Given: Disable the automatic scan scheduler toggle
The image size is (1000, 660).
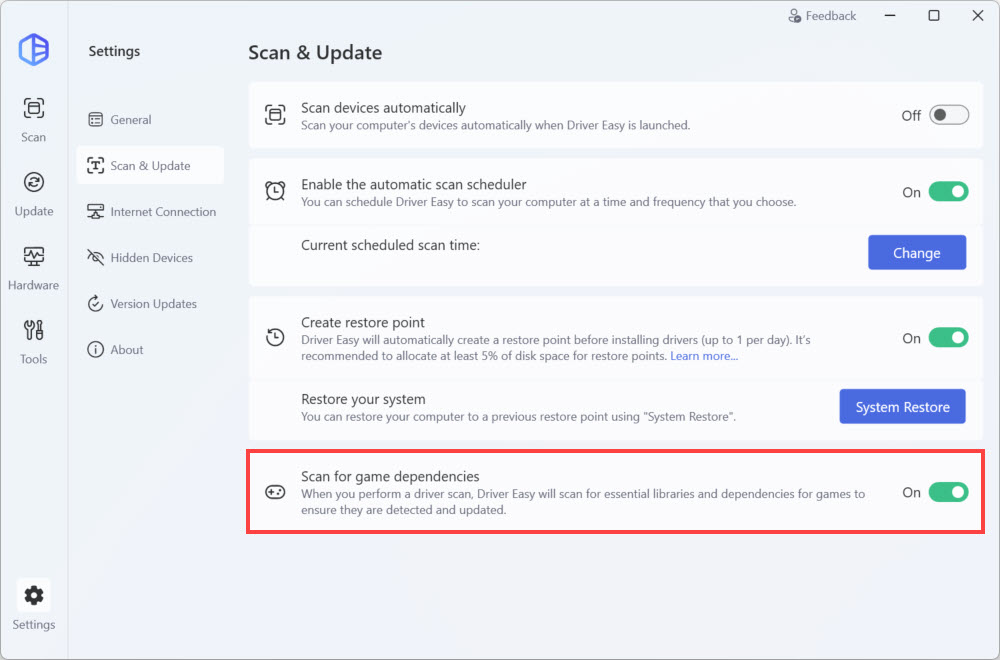Looking at the screenshot, I should 948,192.
